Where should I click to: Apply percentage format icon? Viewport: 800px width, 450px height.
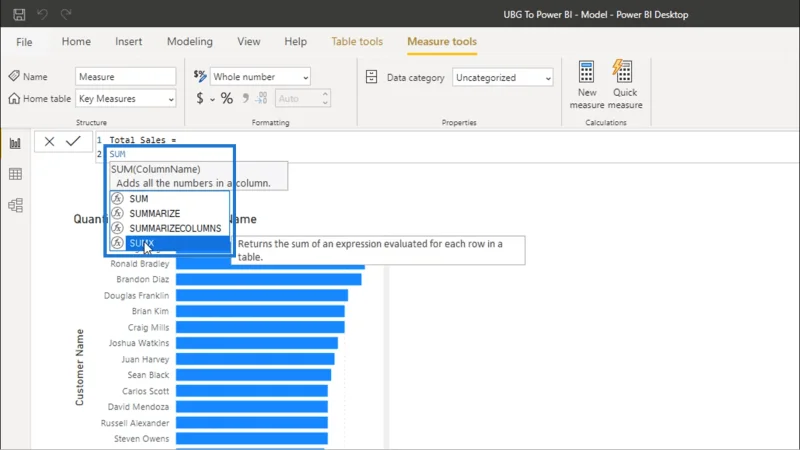tap(227, 98)
